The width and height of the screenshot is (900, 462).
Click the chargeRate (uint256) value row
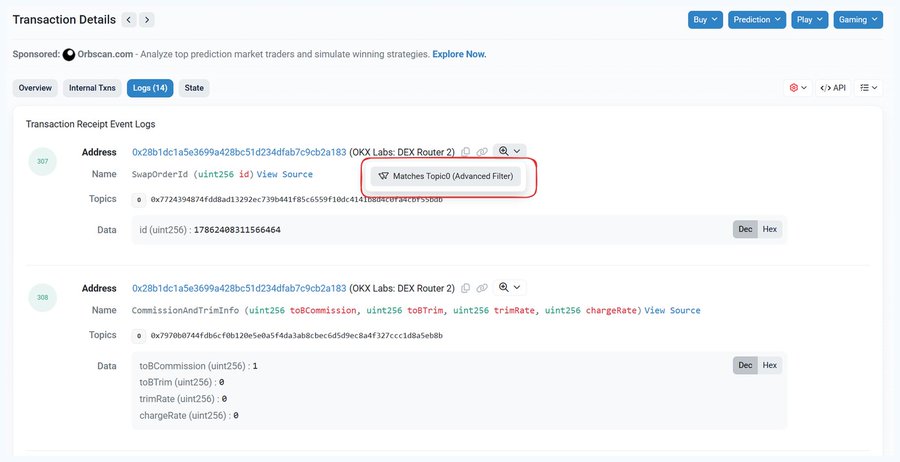point(189,415)
